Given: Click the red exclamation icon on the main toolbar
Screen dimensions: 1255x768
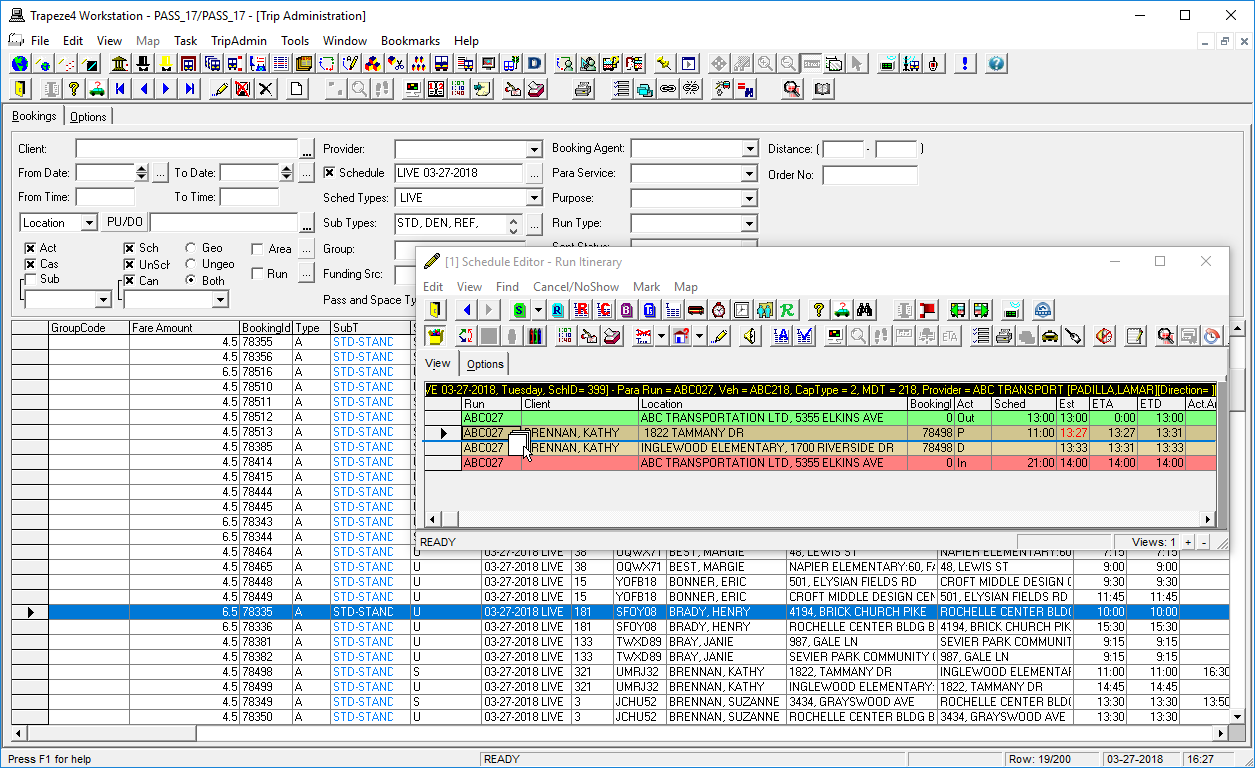Looking at the screenshot, I should click(965, 63).
